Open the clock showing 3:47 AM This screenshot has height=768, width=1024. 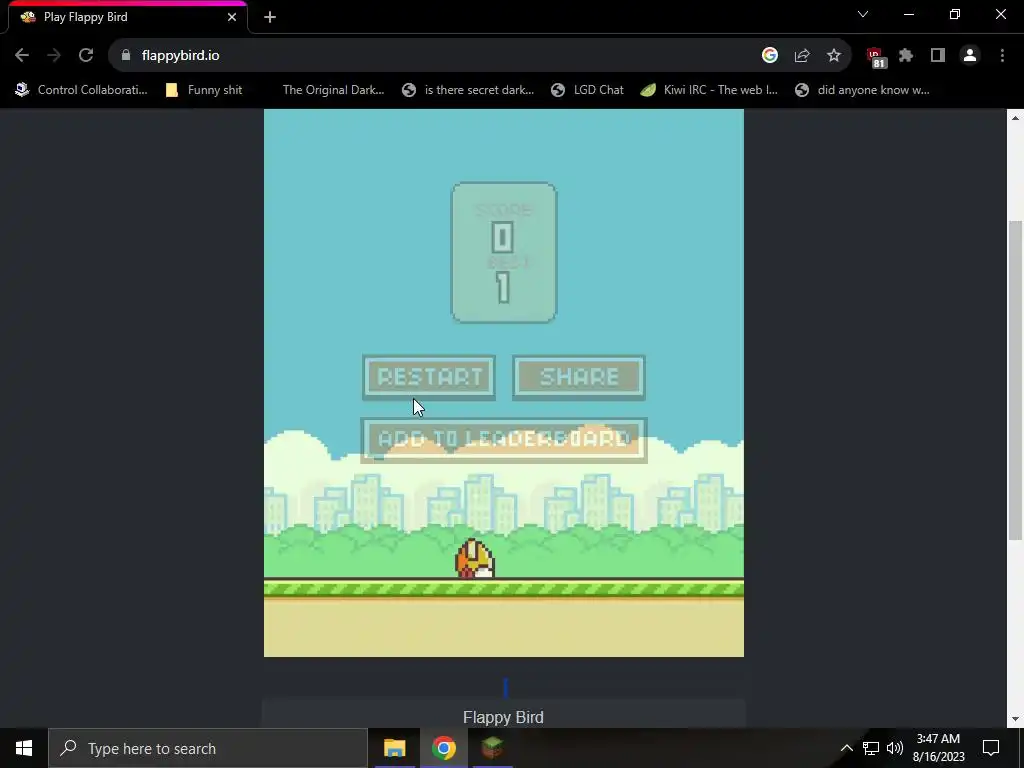click(938, 748)
